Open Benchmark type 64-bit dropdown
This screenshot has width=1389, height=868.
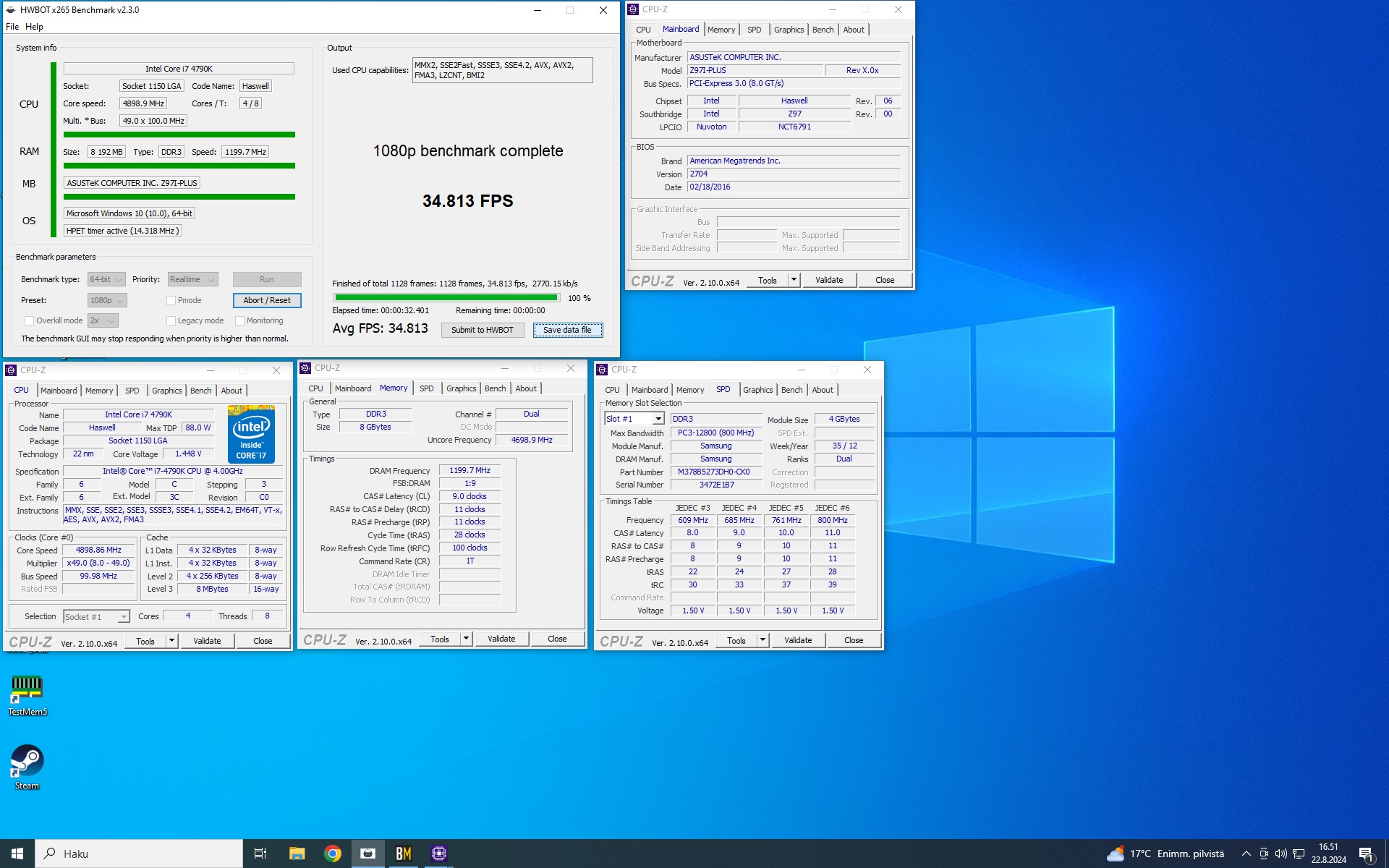tap(106, 279)
